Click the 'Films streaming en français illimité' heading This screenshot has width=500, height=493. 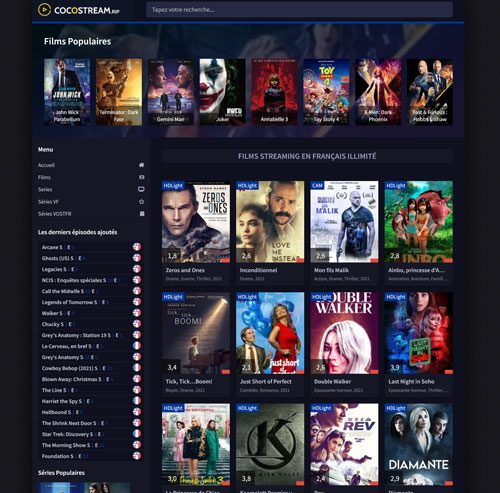click(307, 156)
